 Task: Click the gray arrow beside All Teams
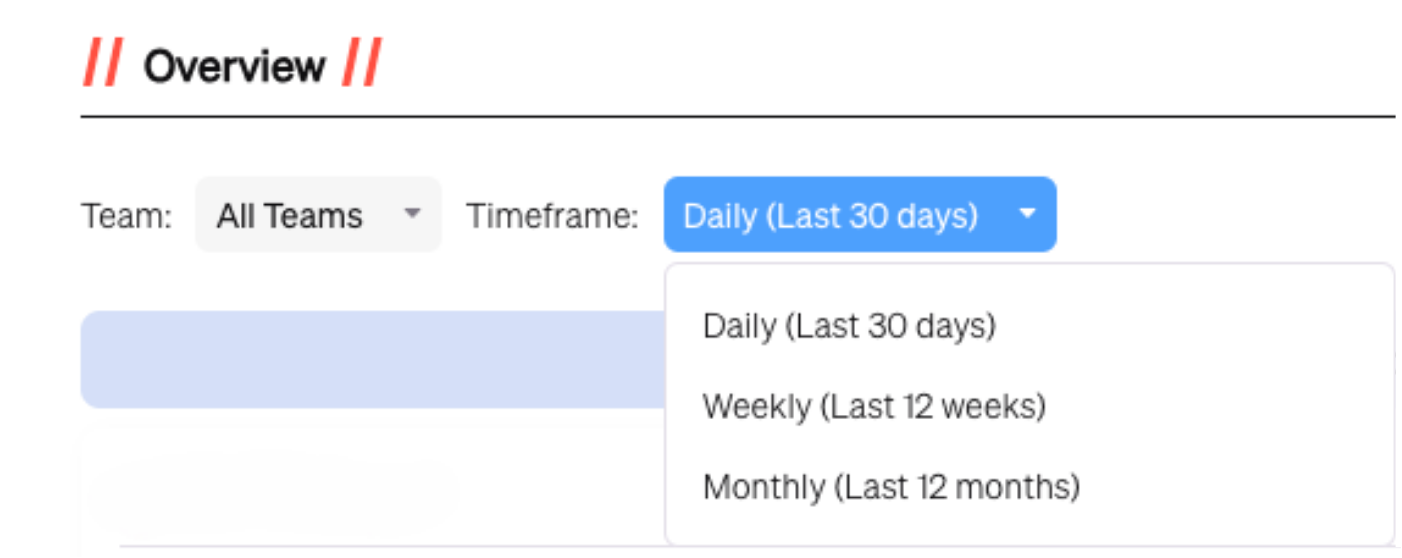tap(411, 214)
